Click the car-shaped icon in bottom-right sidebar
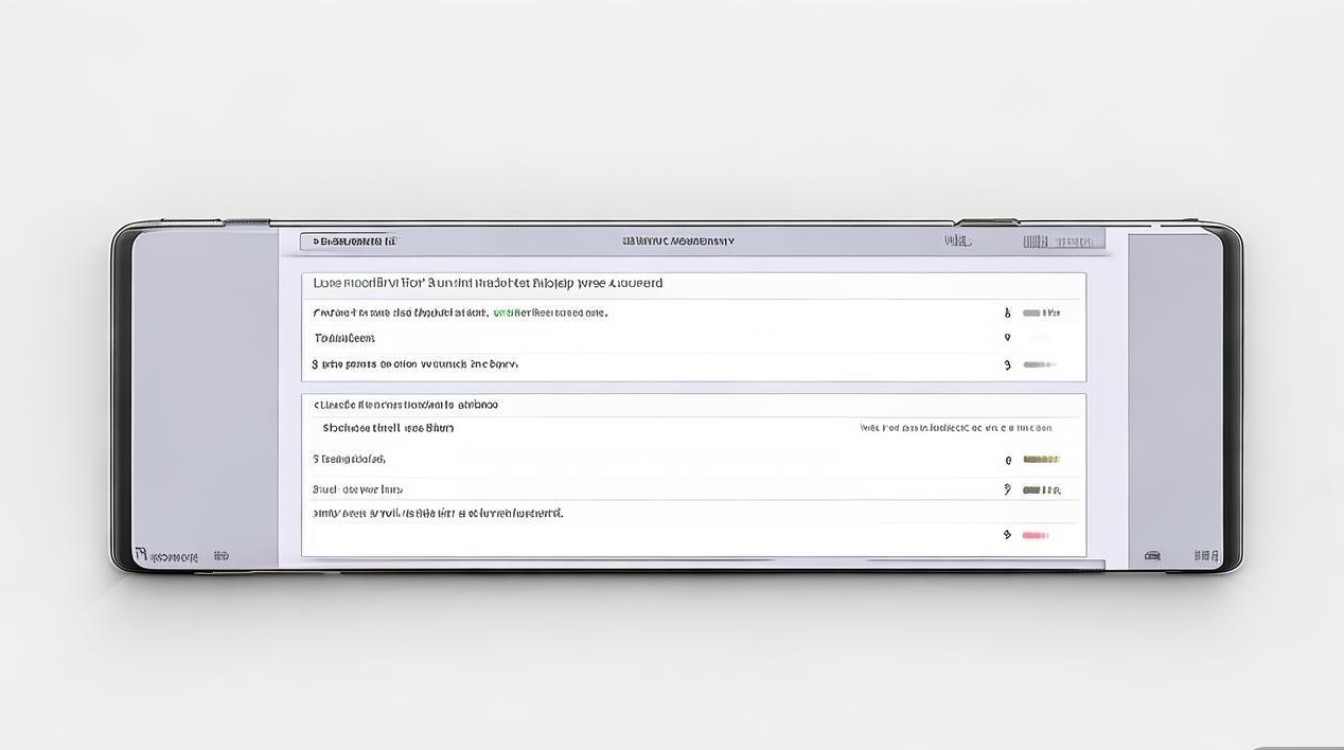This screenshot has height=750, width=1344. tap(1152, 555)
